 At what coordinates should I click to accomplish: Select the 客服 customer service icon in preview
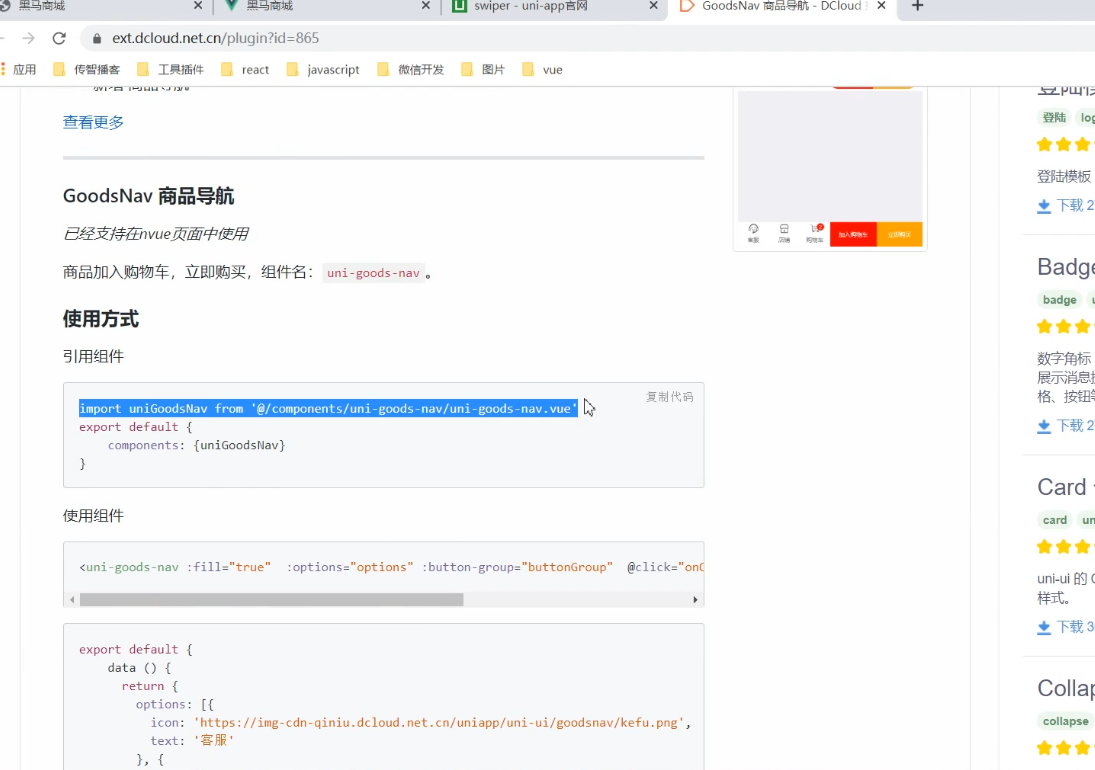point(754,229)
